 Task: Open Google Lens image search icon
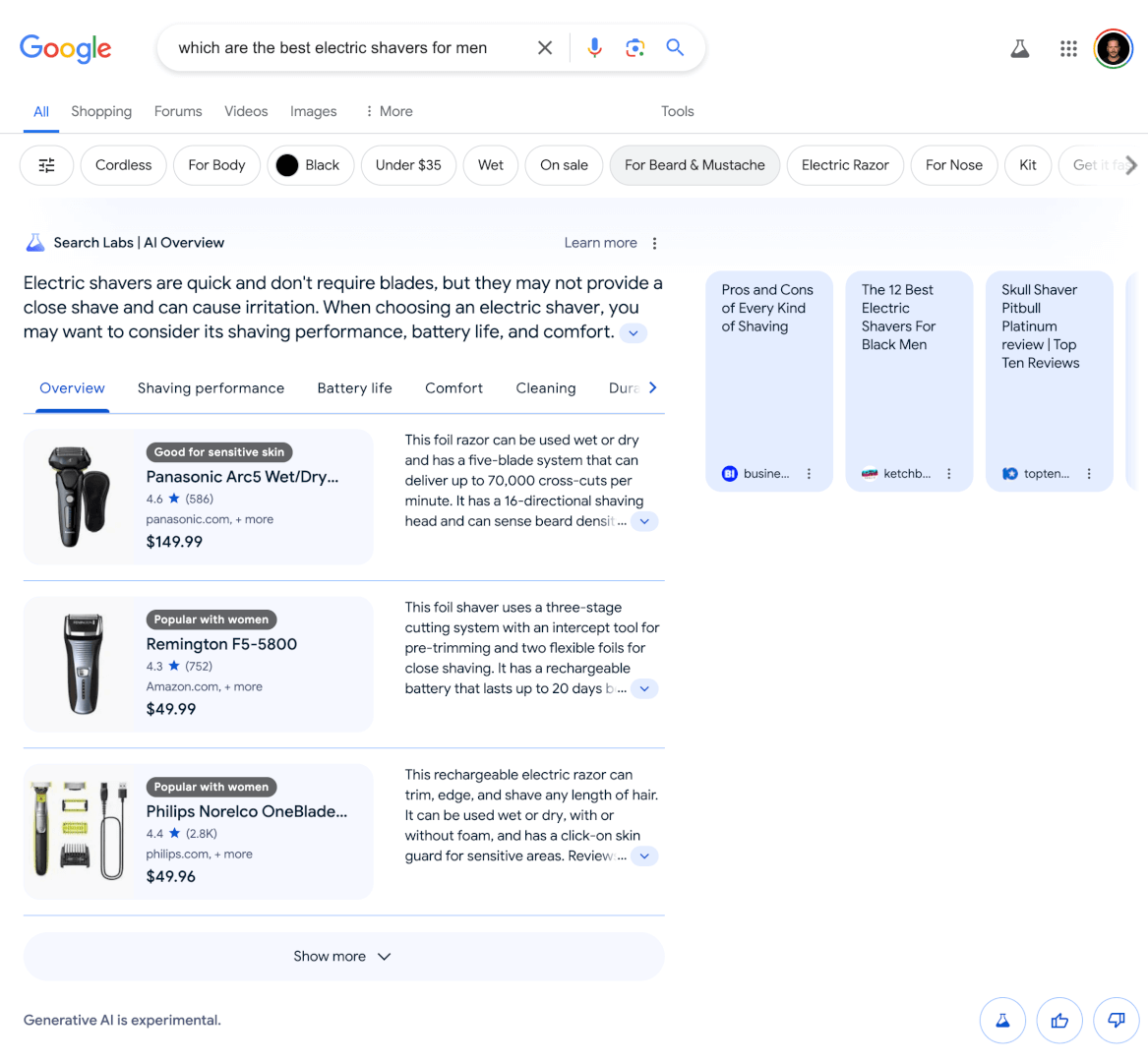(x=634, y=48)
